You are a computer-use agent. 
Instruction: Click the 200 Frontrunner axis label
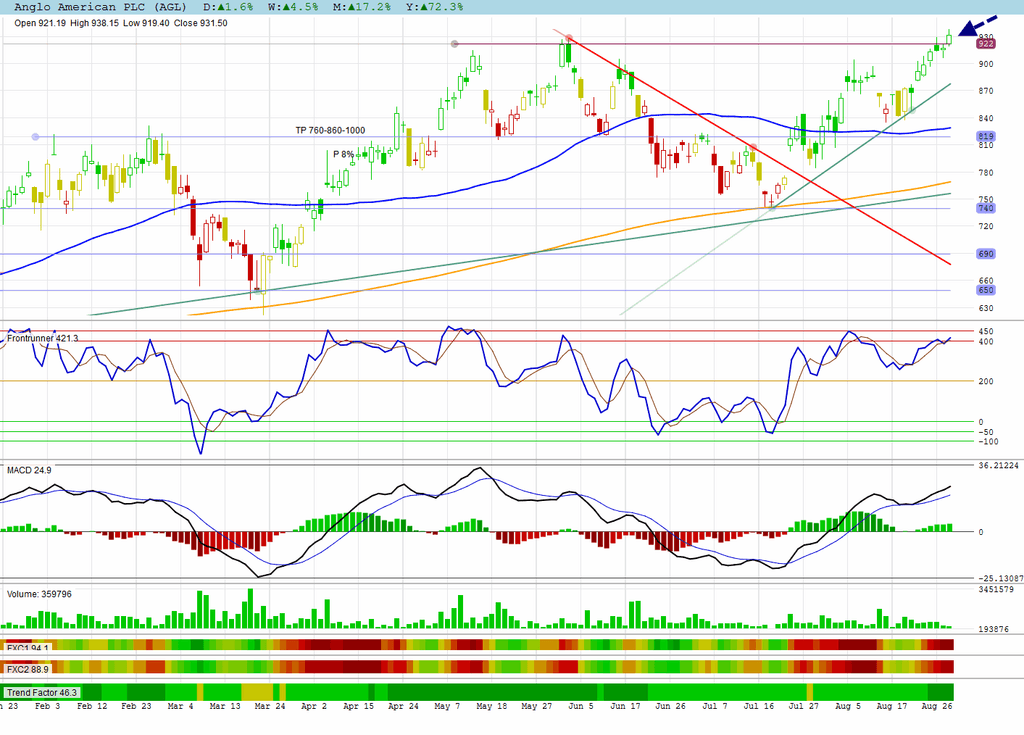click(x=985, y=381)
